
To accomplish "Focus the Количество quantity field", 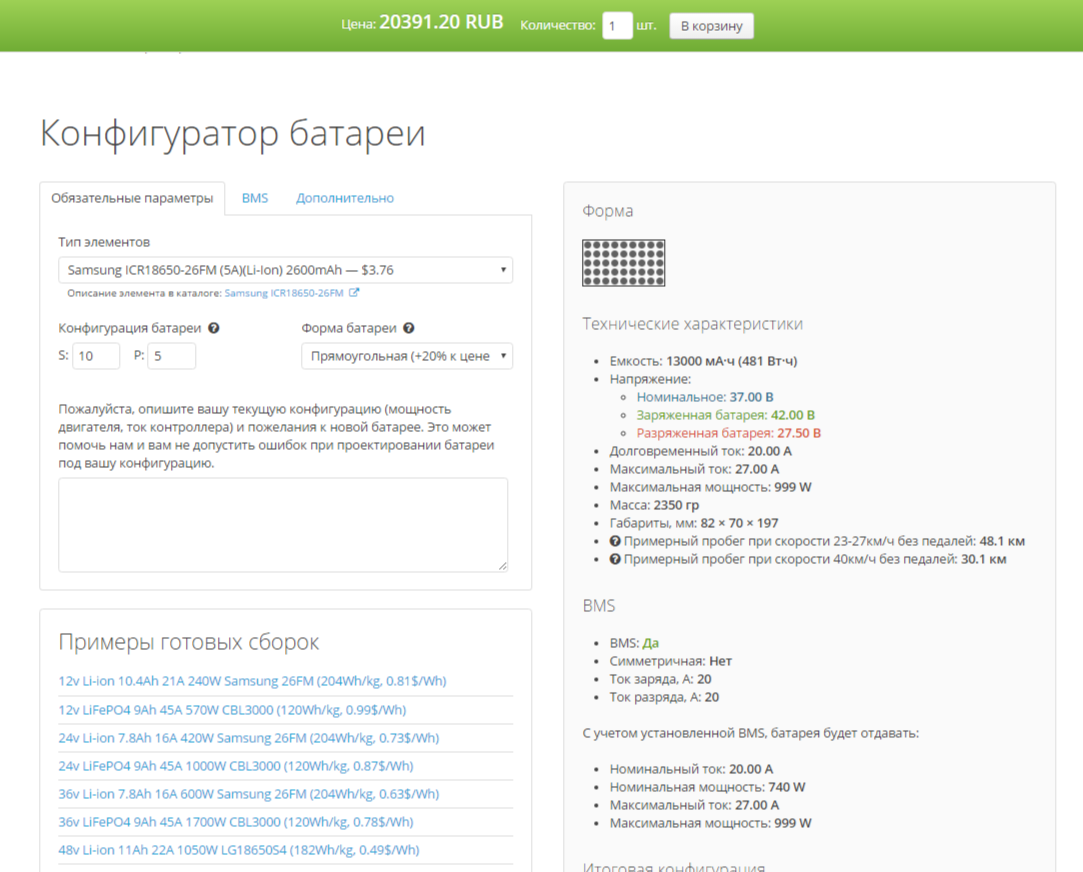I will [x=617, y=26].
